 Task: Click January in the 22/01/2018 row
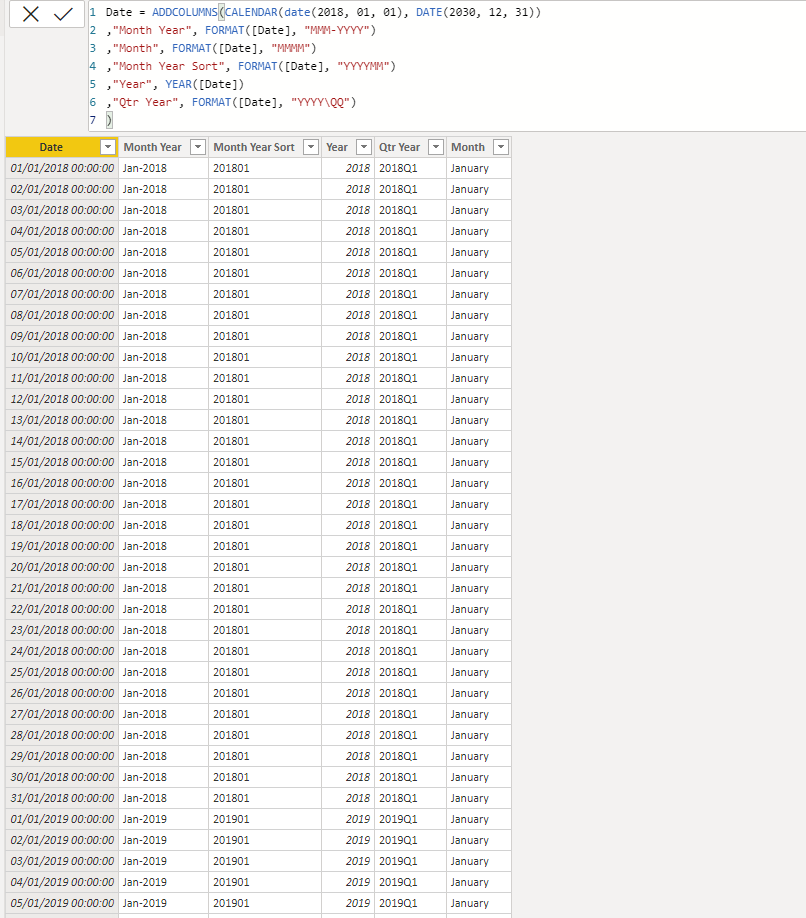coord(469,609)
